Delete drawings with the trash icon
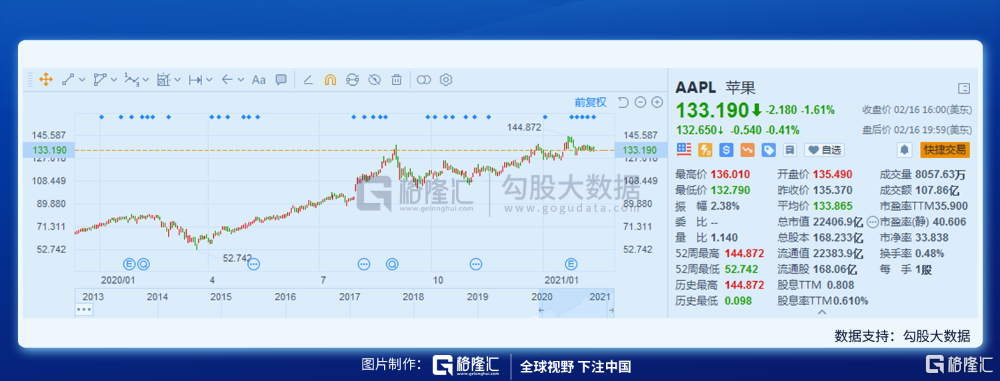1000x381 pixels. pyautogui.click(x=396, y=80)
